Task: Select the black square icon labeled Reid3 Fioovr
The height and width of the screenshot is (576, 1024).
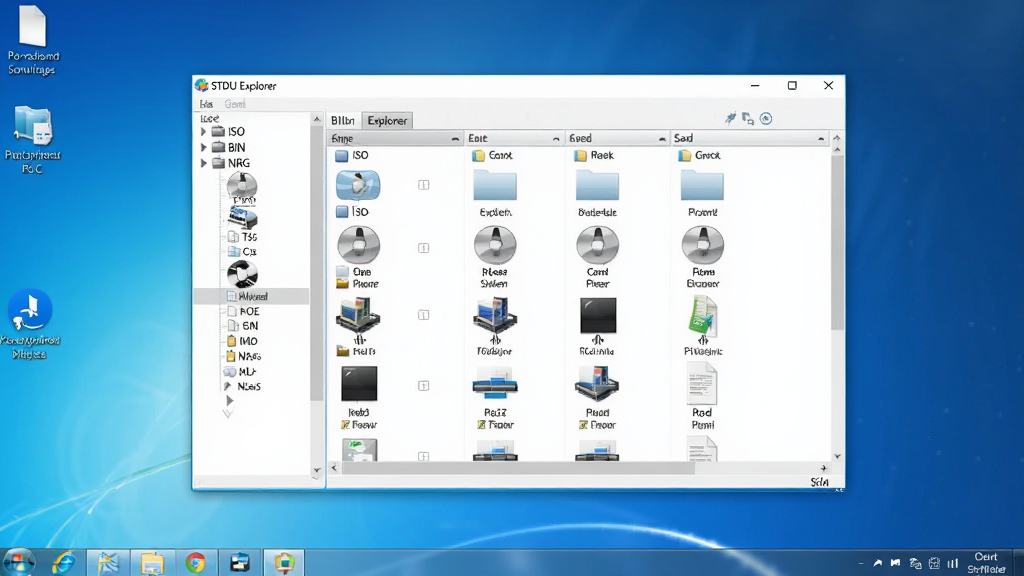Action: pos(359,383)
